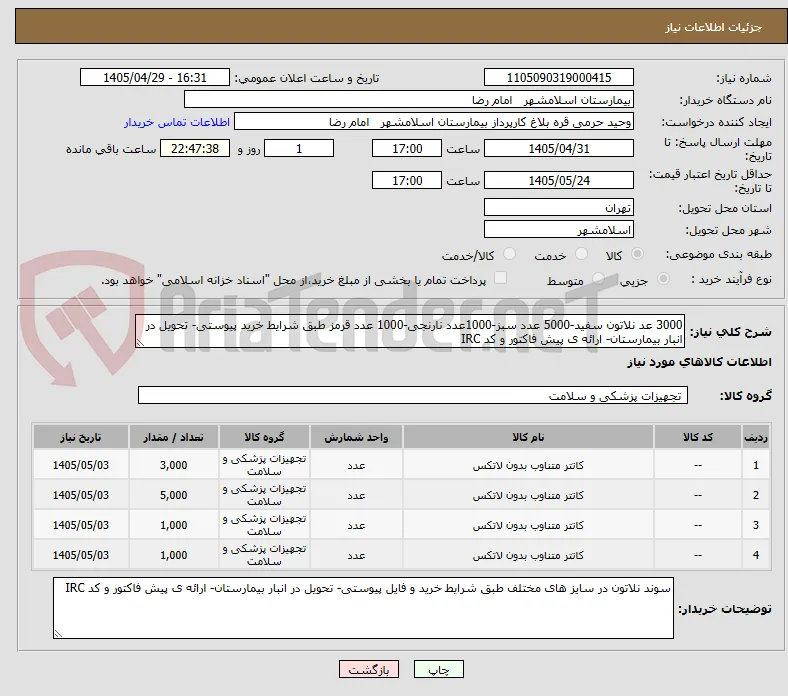Click the response deadline date 1405/04/31
The width and height of the screenshot is (788, 696).
pos(559,149)
